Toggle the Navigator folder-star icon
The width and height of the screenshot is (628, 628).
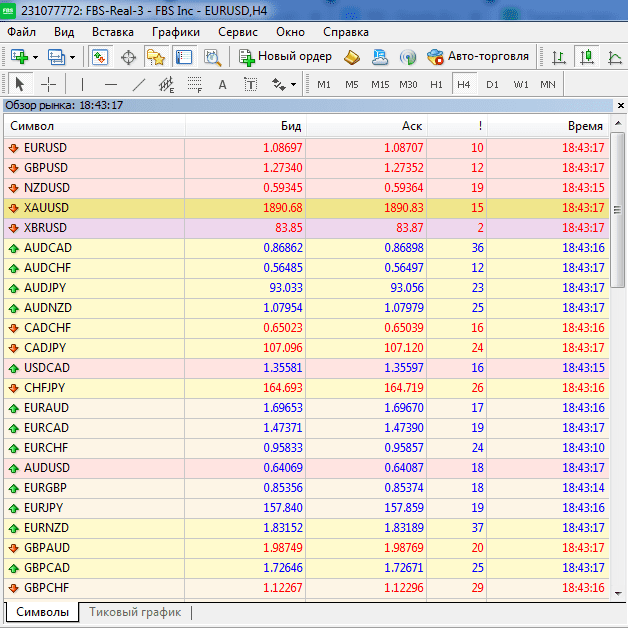(x=156, y=57)
